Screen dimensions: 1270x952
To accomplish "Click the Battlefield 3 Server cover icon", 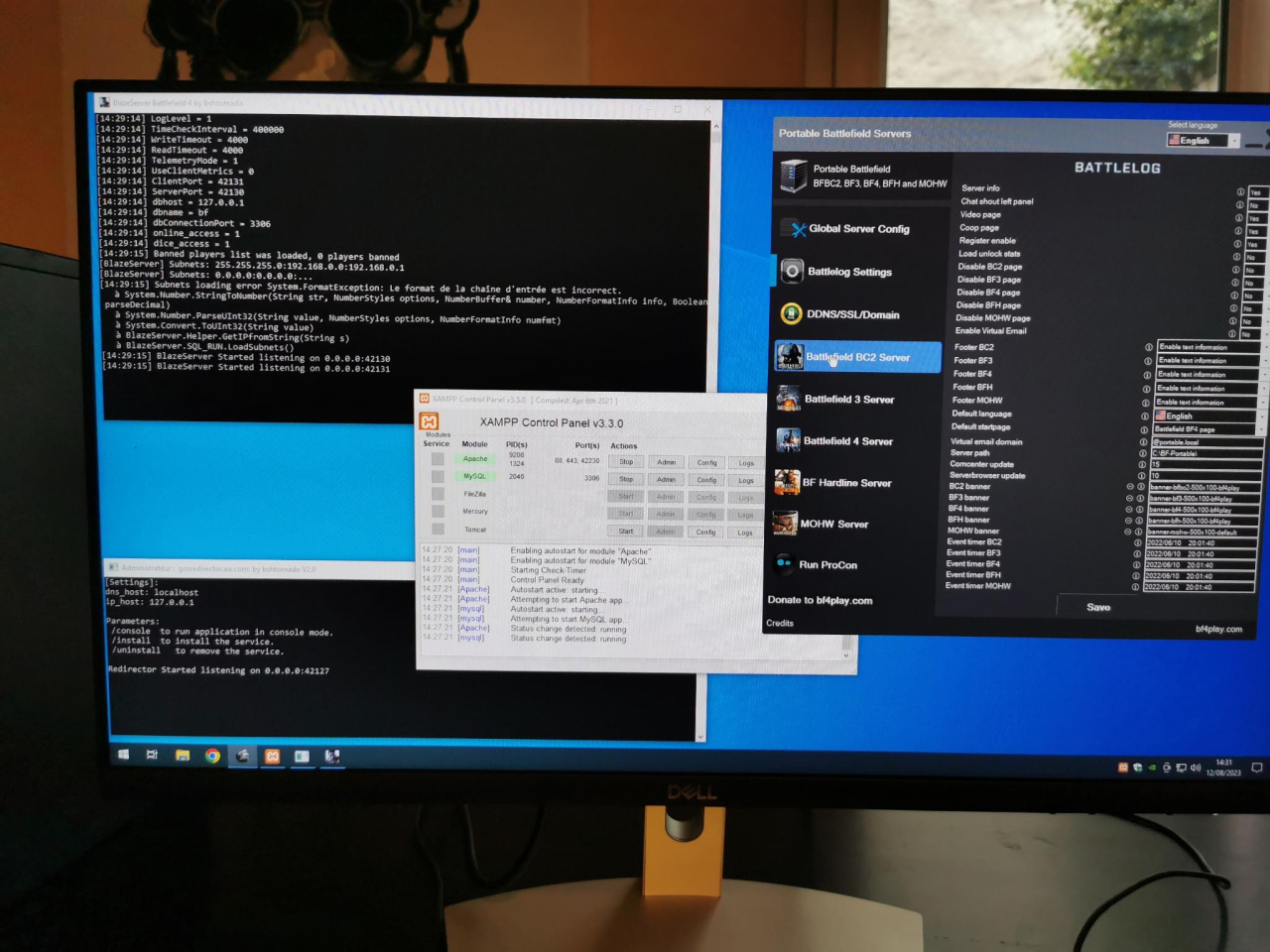I will coord(789,399).
